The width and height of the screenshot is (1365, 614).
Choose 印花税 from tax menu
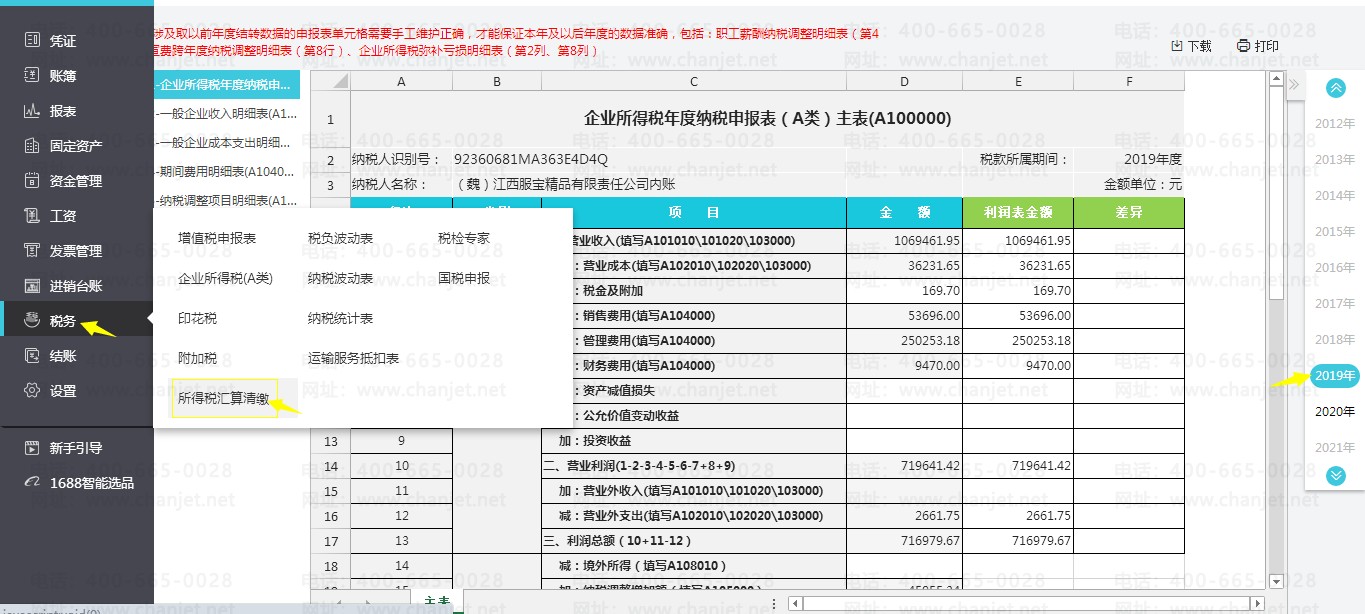[x=197, y=318]
